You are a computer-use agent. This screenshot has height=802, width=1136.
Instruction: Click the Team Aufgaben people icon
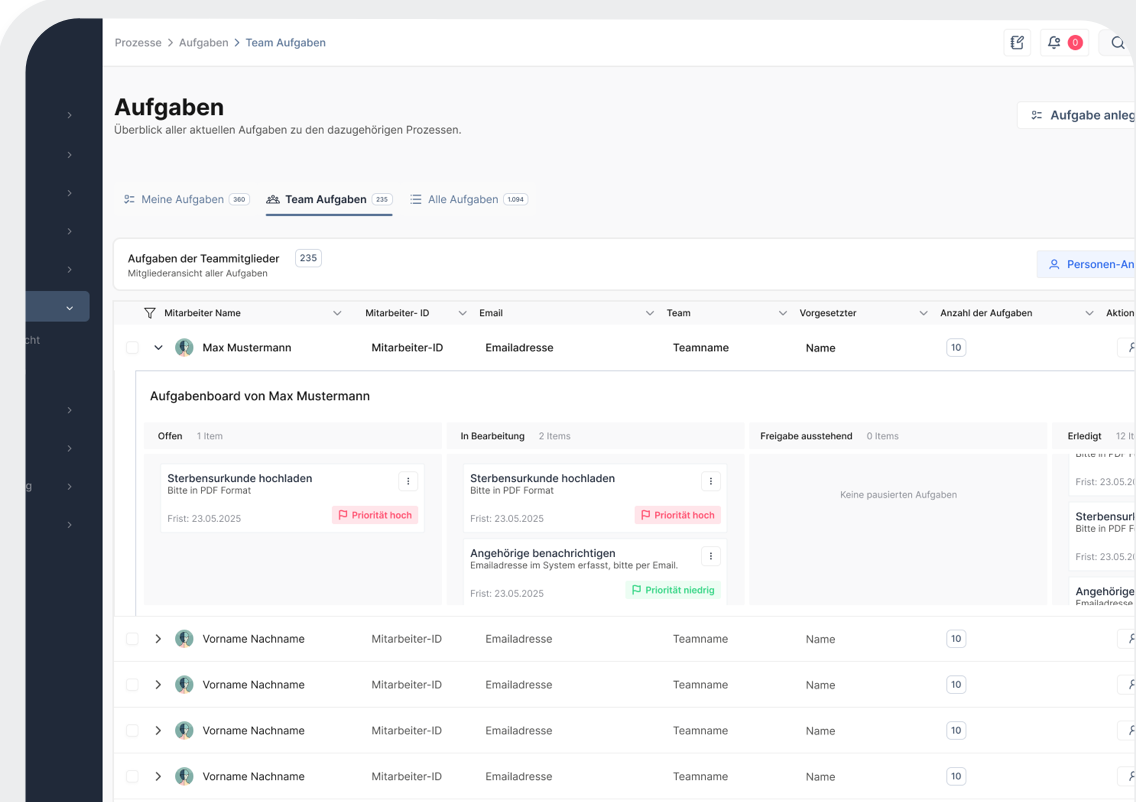click(x=272, y=199)
